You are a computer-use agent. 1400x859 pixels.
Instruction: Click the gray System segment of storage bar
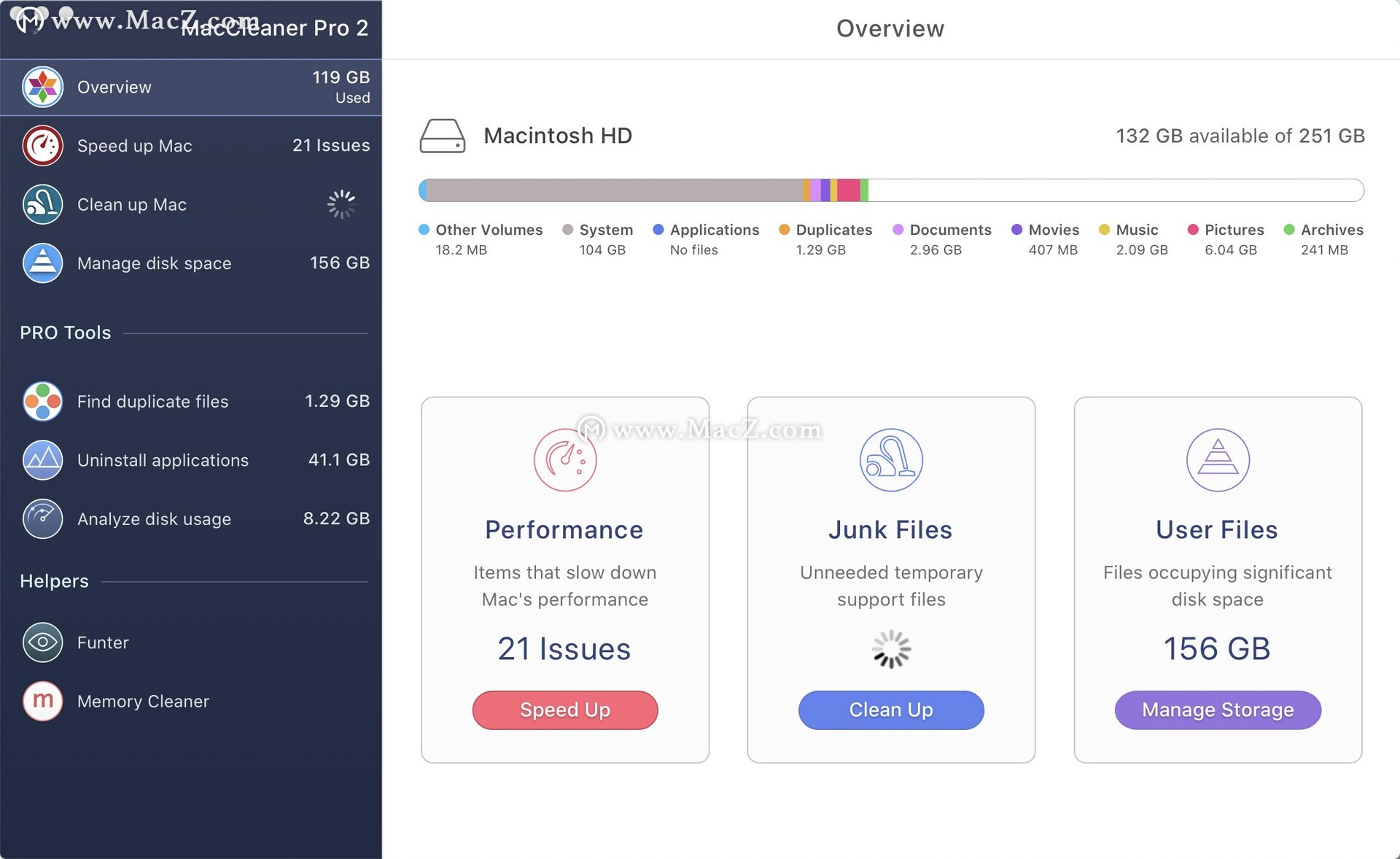[x=614, y=190]
